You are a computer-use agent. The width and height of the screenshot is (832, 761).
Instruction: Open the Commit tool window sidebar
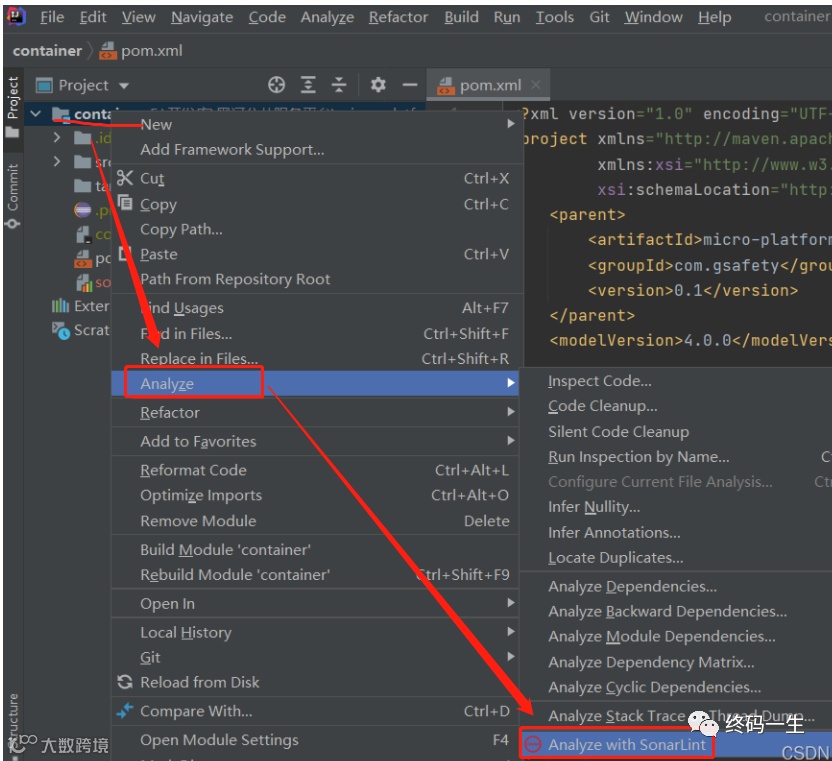click(12, 195)
